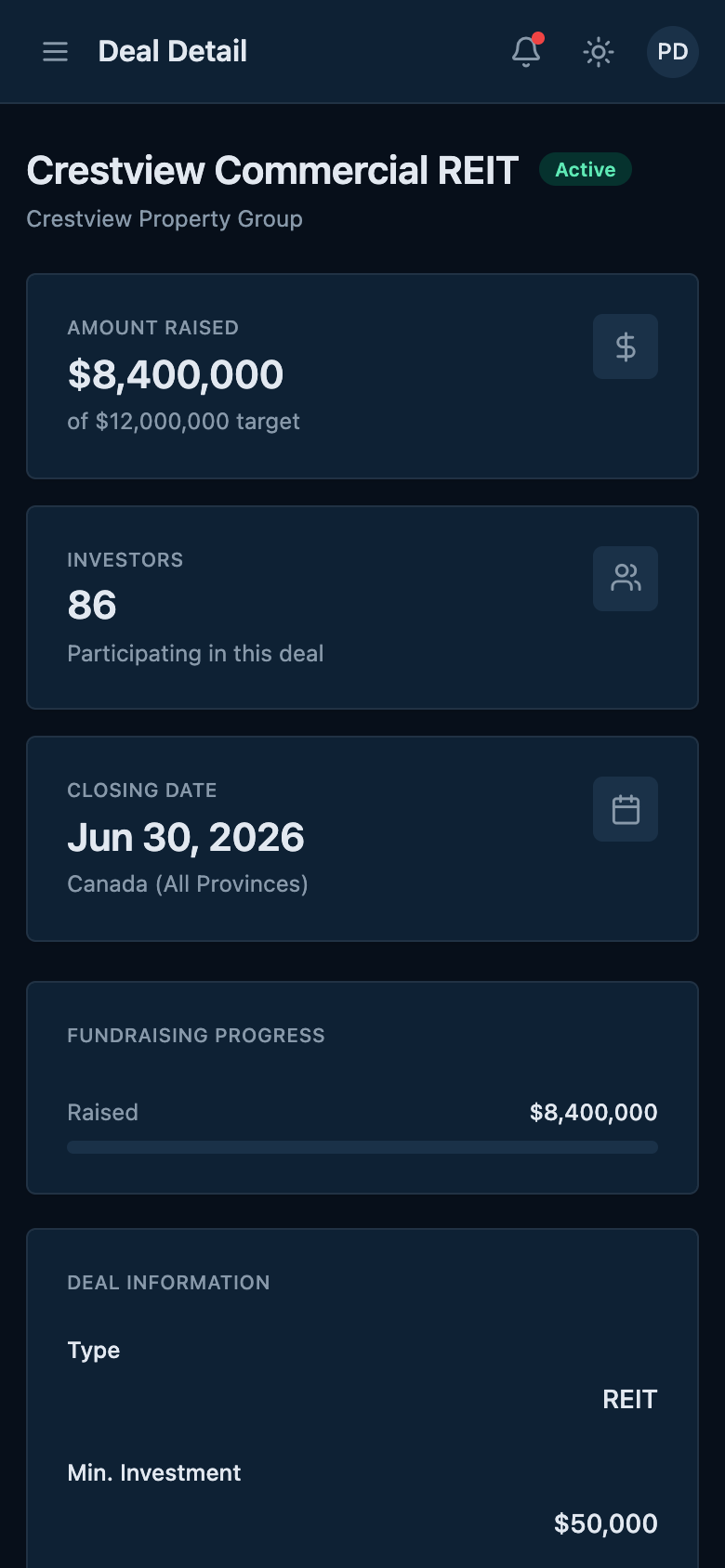Click the investors people icon
Viewport: 725px width, 1568px height.
(x=626, y=579)
